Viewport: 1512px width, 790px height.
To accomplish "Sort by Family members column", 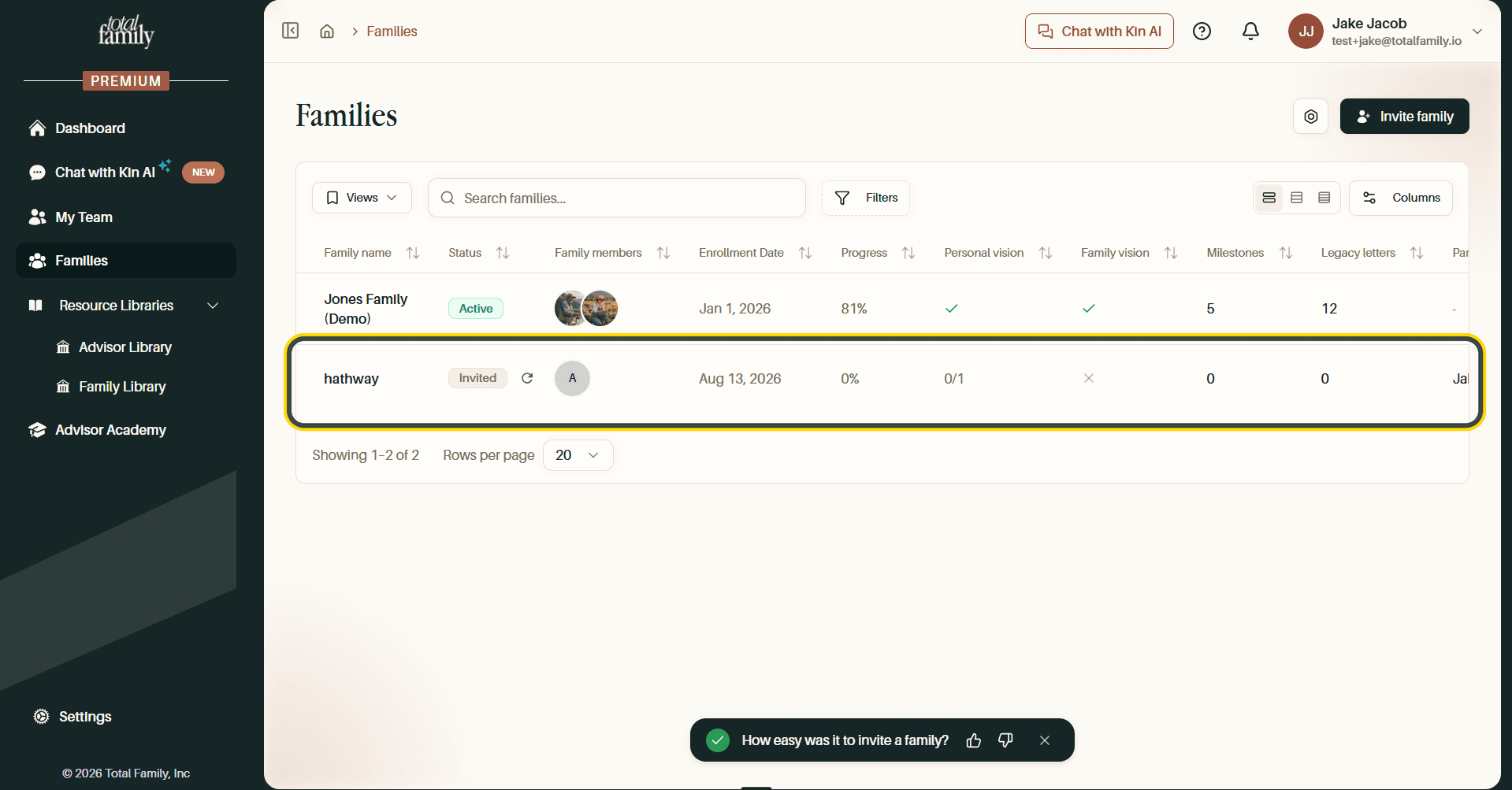I will pos(663,253).
